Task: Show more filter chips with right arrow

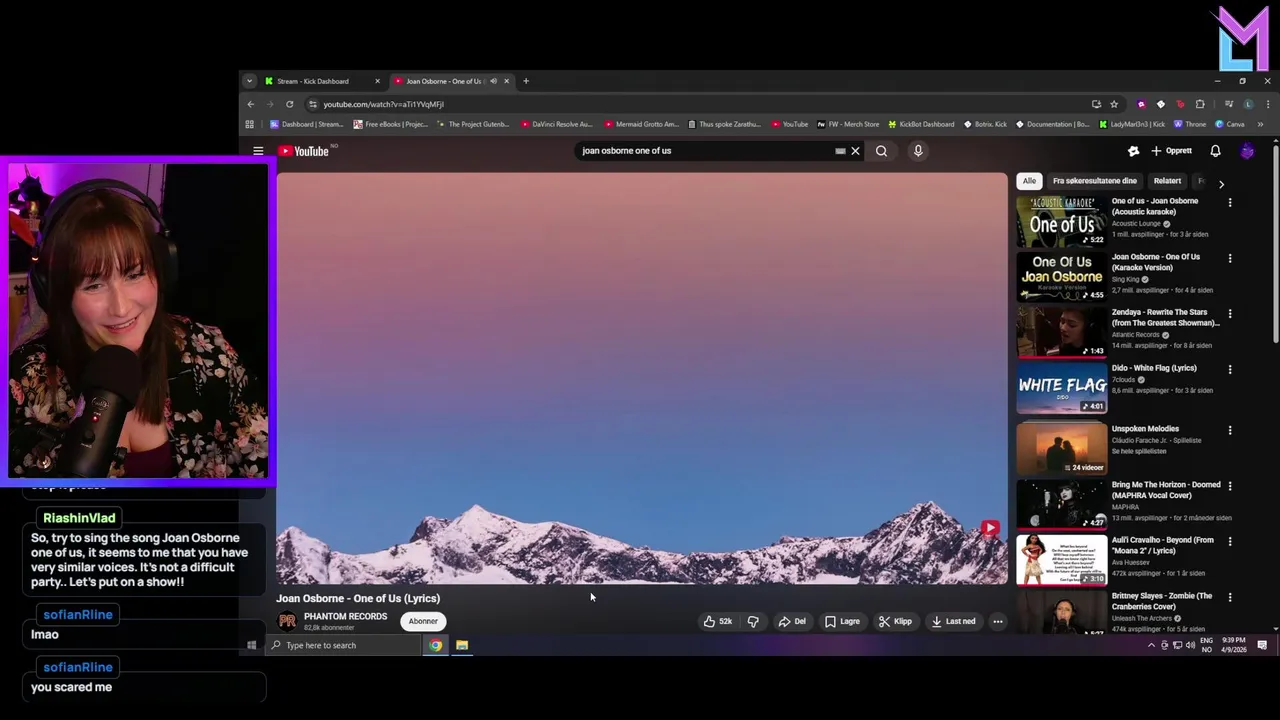Action: point(1221,183)
